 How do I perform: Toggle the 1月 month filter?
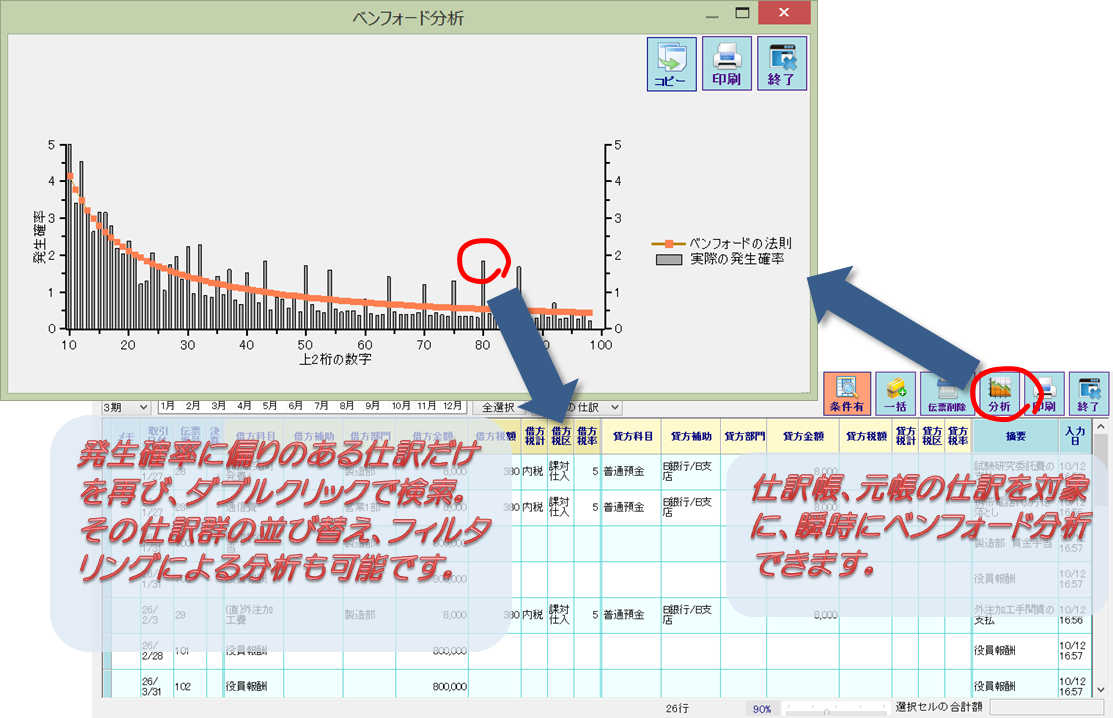(168, 406)
